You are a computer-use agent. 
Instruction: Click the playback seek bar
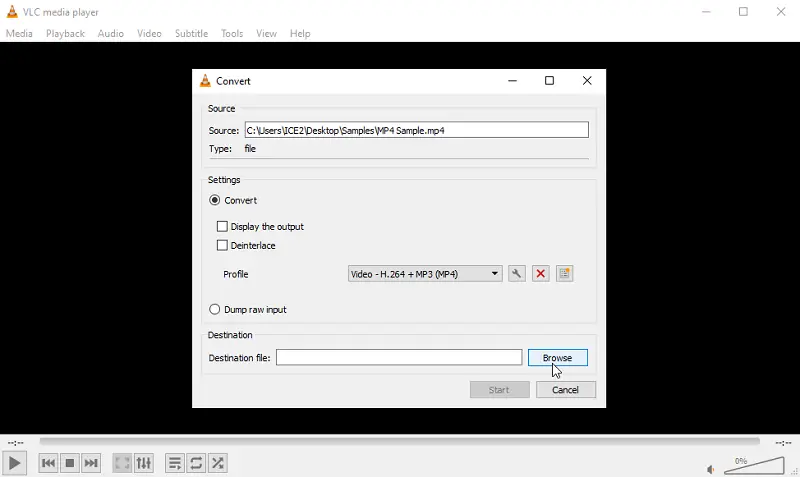(399, 441)
